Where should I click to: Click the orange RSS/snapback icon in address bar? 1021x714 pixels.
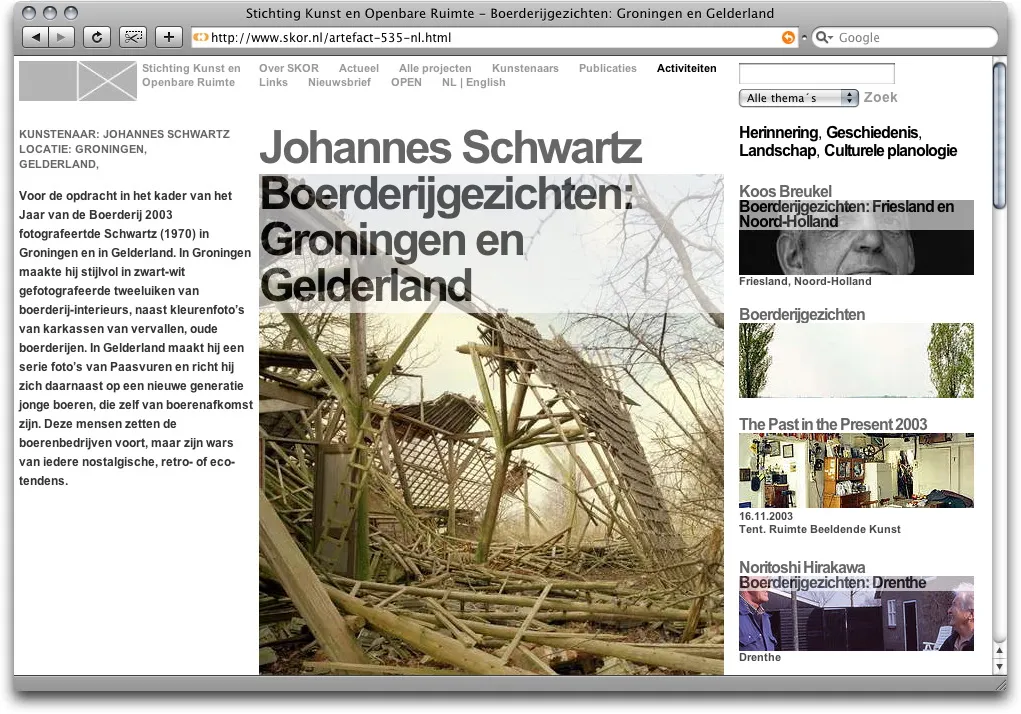(x=788, y=38)
